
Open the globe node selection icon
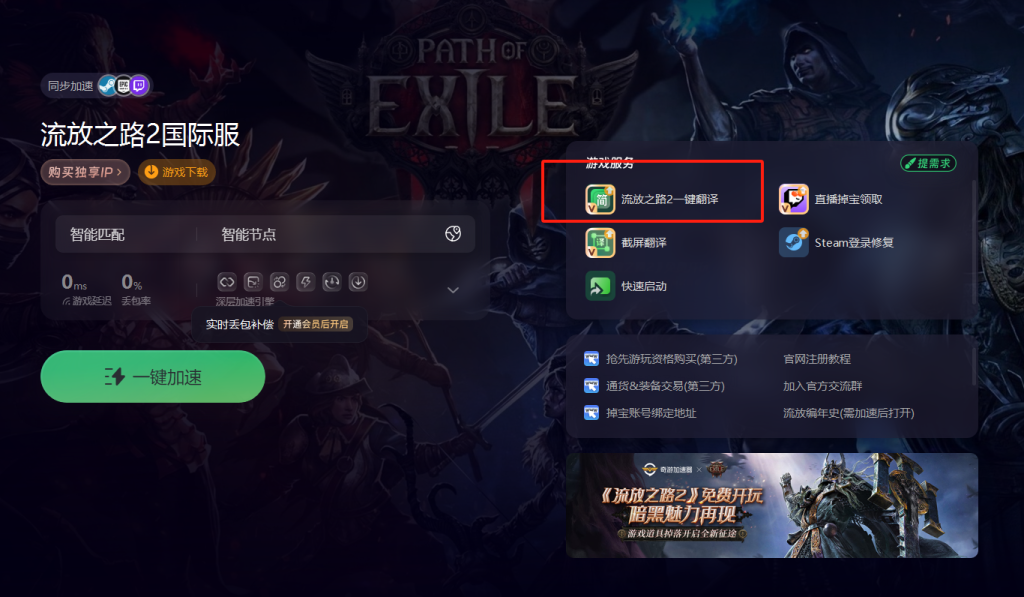[453, 234]
